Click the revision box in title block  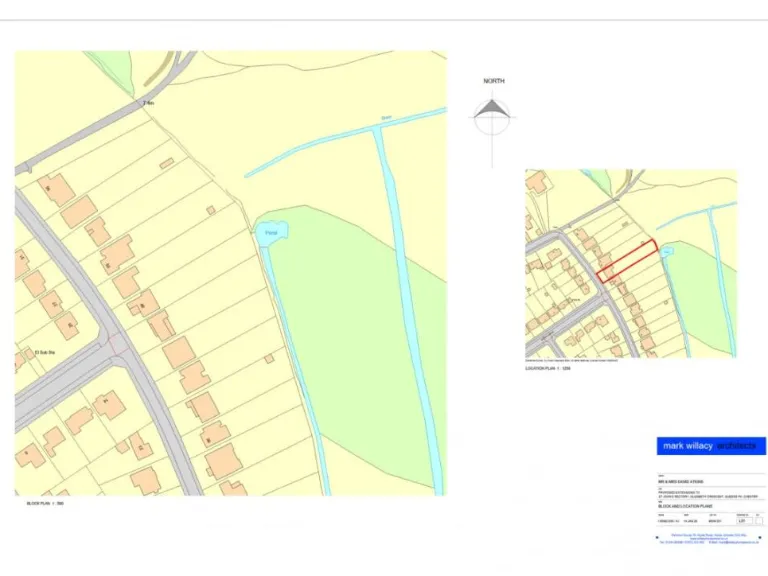(759, 521)
